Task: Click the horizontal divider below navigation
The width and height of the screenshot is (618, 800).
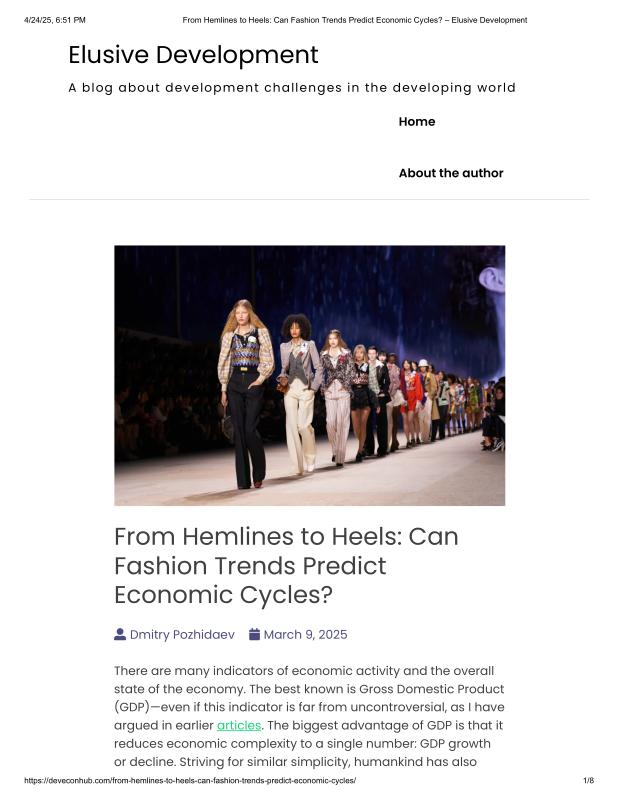Action: coord(309,199)
